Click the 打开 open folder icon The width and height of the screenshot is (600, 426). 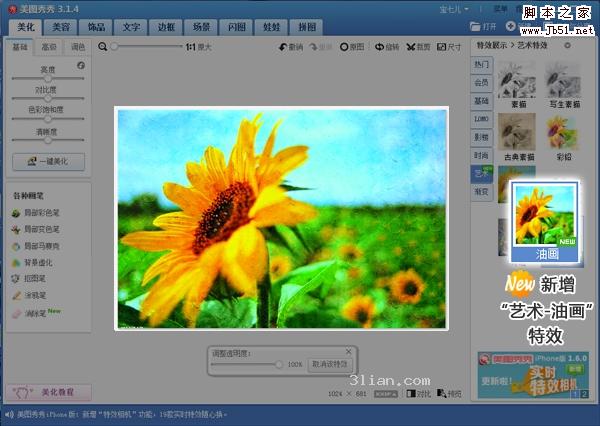click(475, 26)
